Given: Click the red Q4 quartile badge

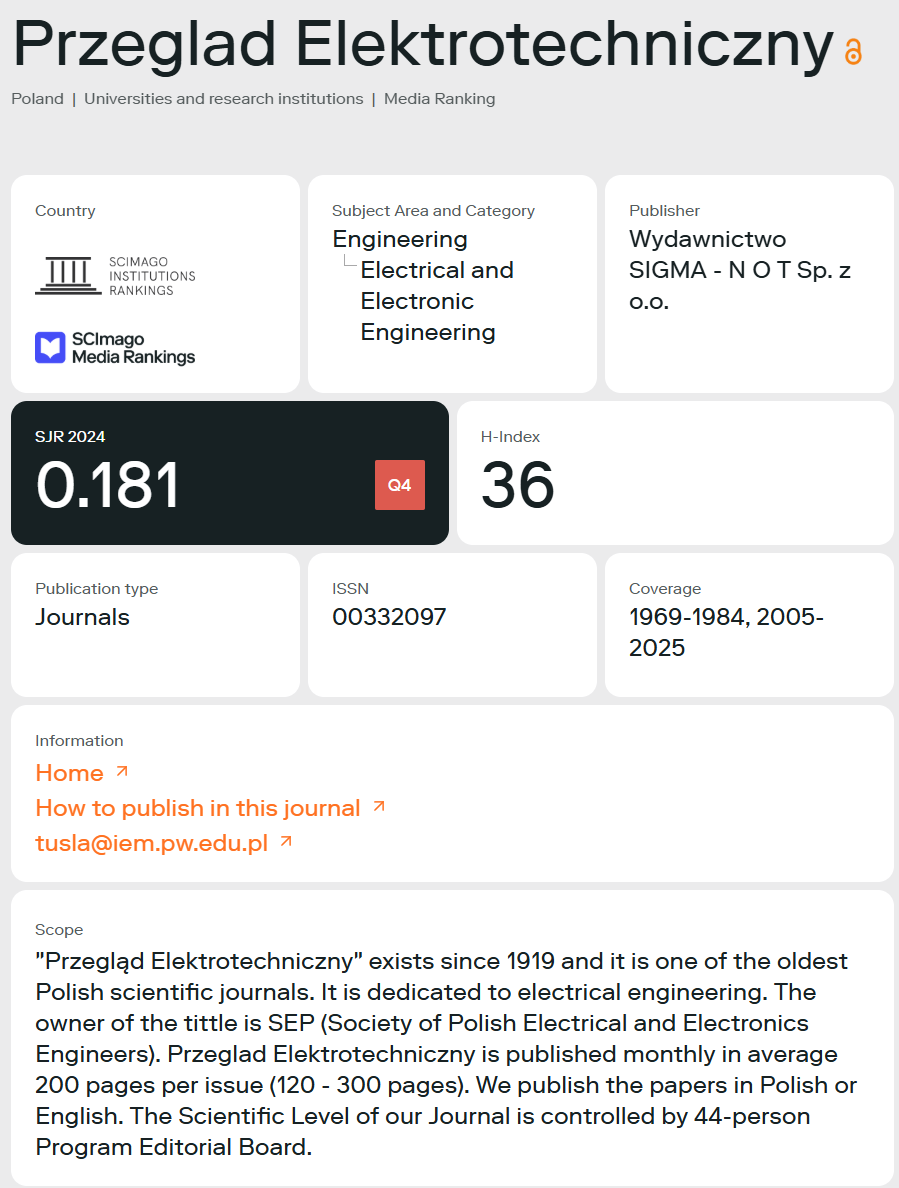Looking at the screenshot, I should (399, 485).
